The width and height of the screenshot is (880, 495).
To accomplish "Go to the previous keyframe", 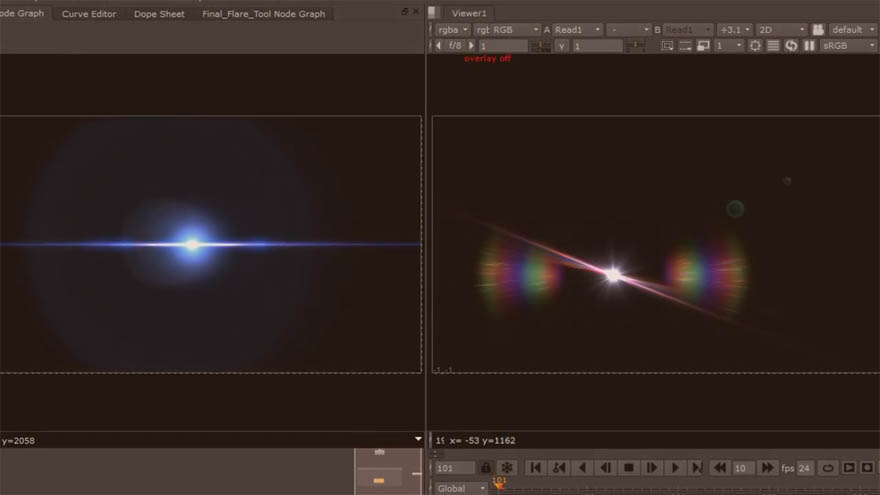I will click(x=559, y=468).
